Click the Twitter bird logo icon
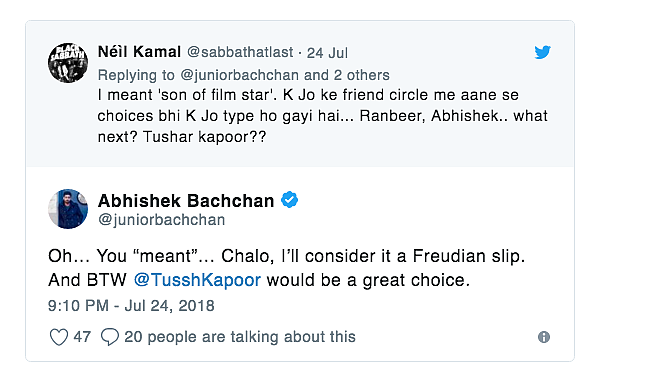The width and height of the screenshot is (669, 373). [x=542, y=52]
